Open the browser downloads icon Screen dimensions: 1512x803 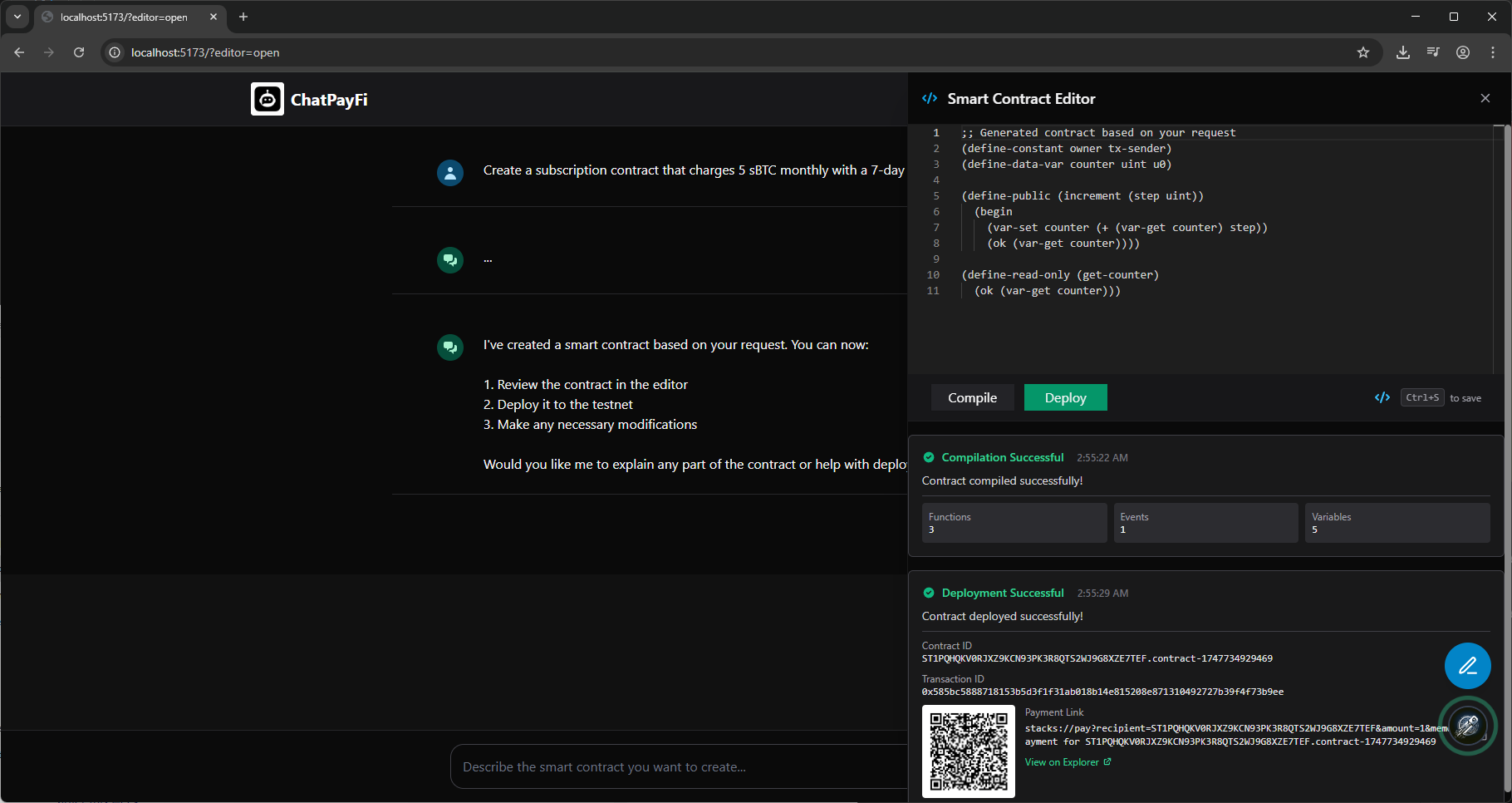click(x=1403, y=52)
